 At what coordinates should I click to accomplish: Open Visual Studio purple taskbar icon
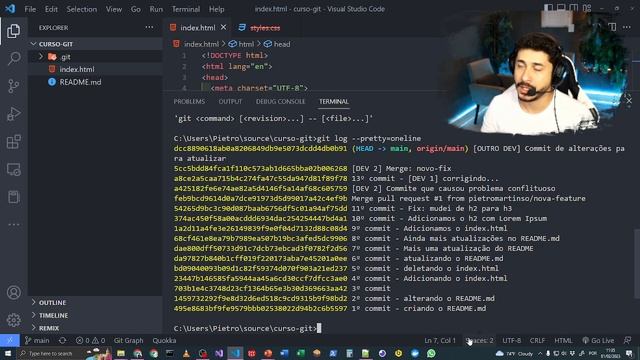pyautogui.click(x=219, y=353)
